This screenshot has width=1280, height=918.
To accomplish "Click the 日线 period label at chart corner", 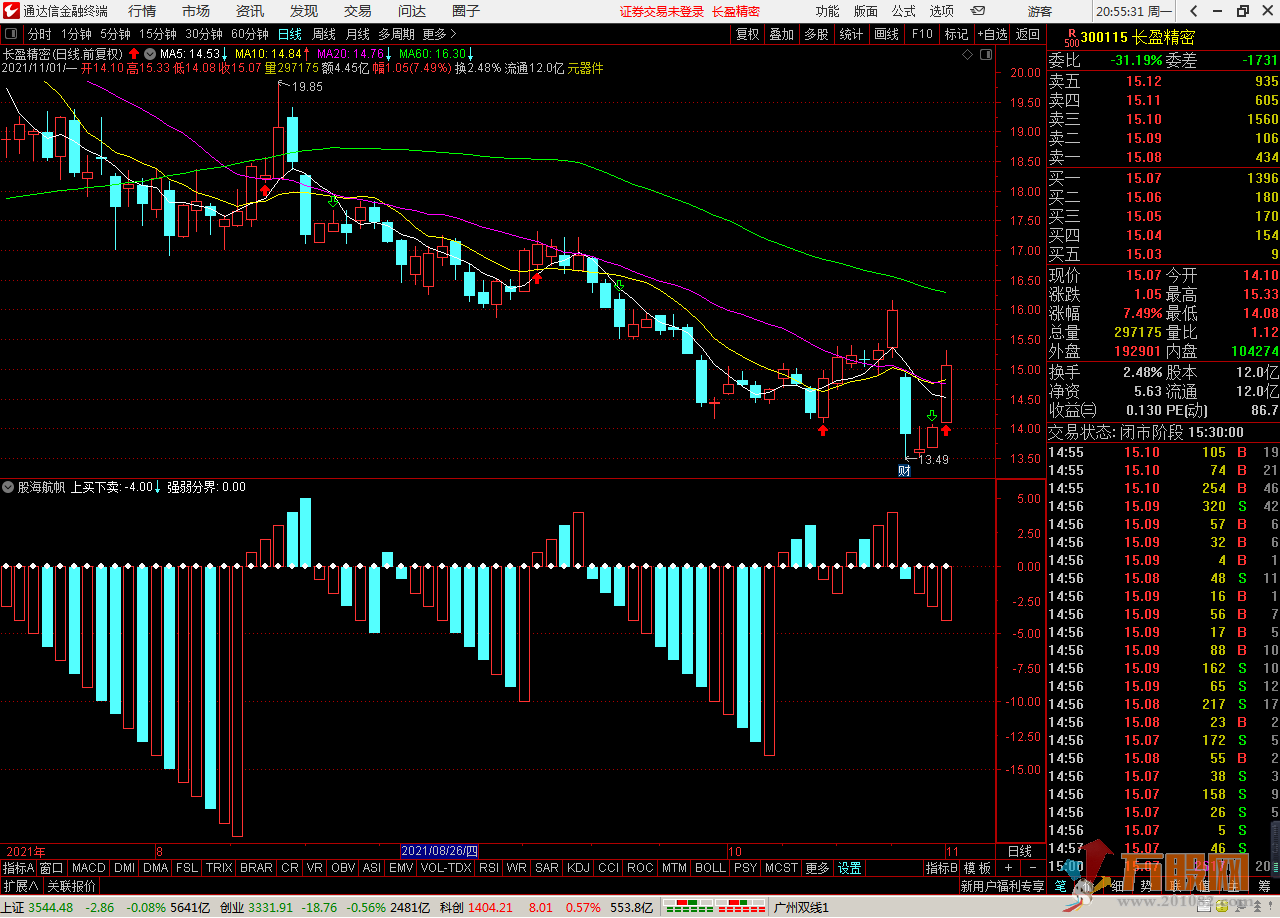I will pos(1020,851).
